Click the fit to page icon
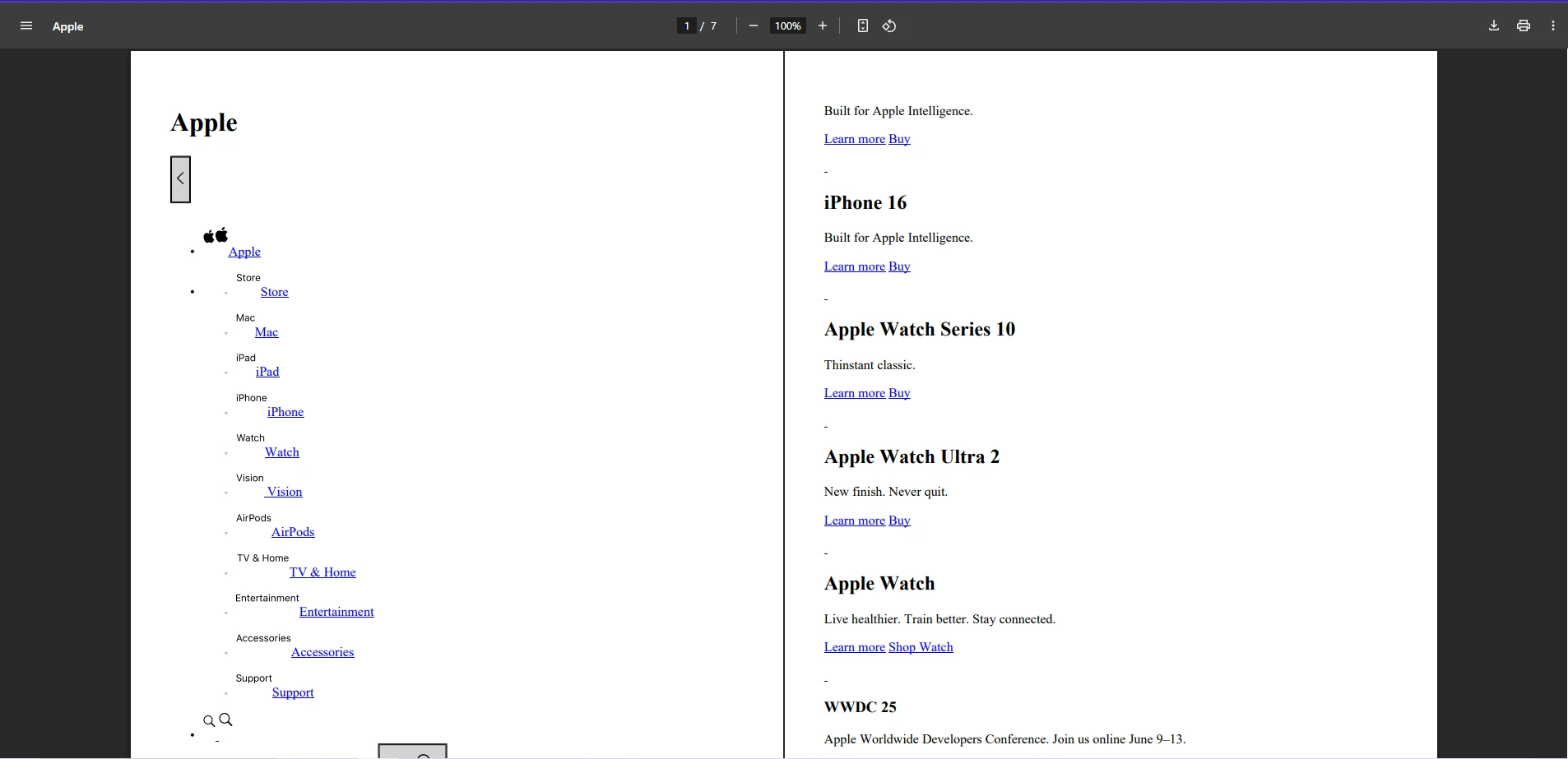 pos(862,26)
